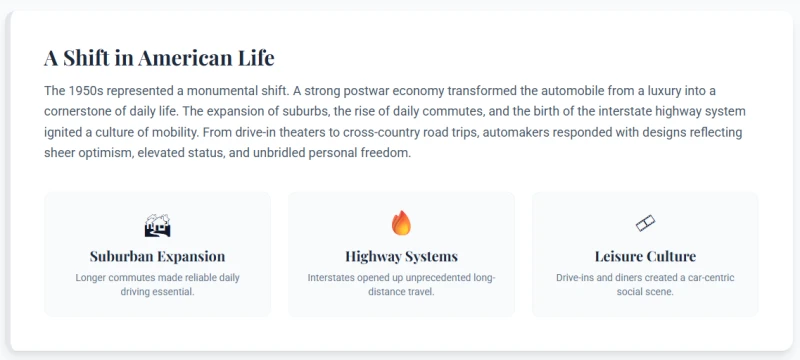The image size is (800, 360).
Task: Click the film strip icon
Action: (645, 223)
